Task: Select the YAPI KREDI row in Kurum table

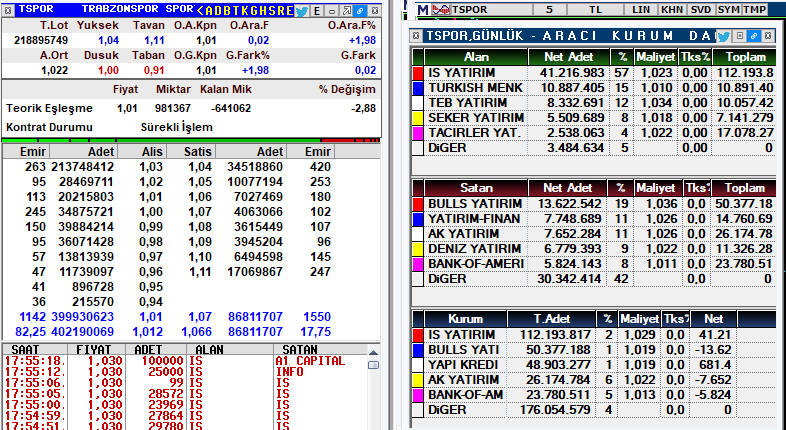Action: (x=594, y=365)
